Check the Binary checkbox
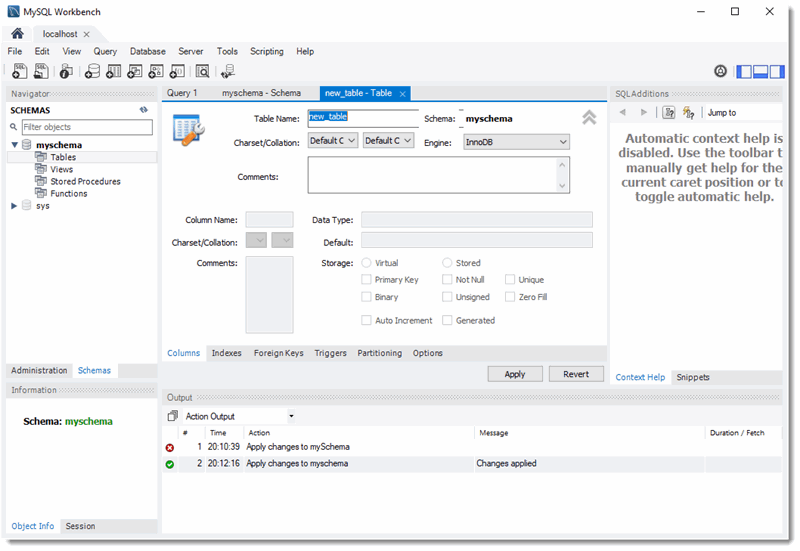Viewport: 800px width, 551px height. coord(366,297)
